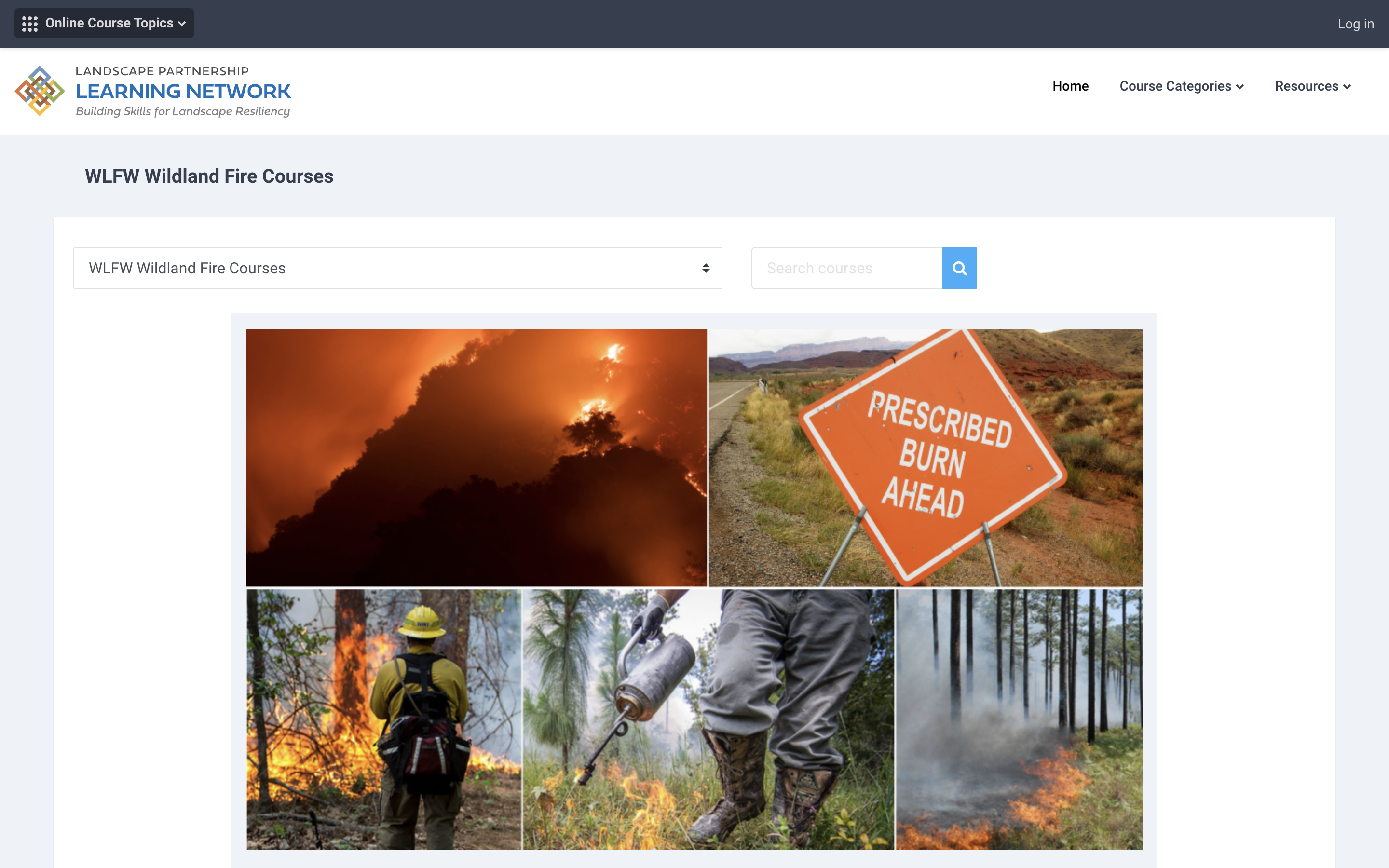Click the search magnifier icon

point(958,268)
